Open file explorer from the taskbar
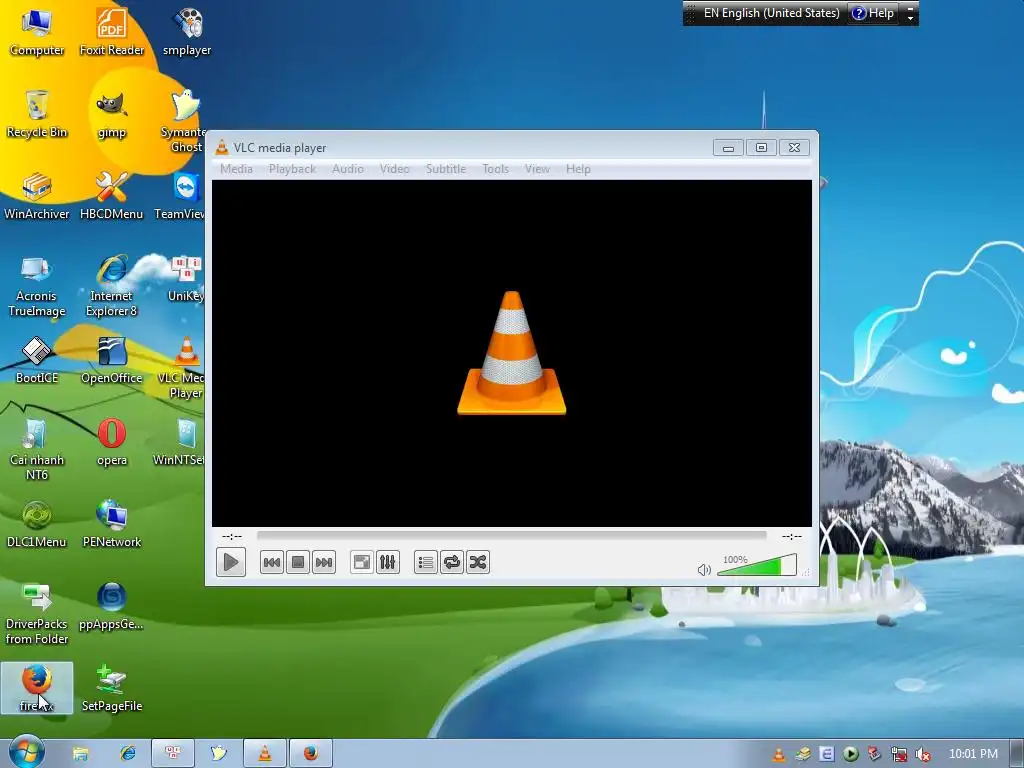Image resolution: width=1024 pixels, height=768 pixels. coord(80,754)
